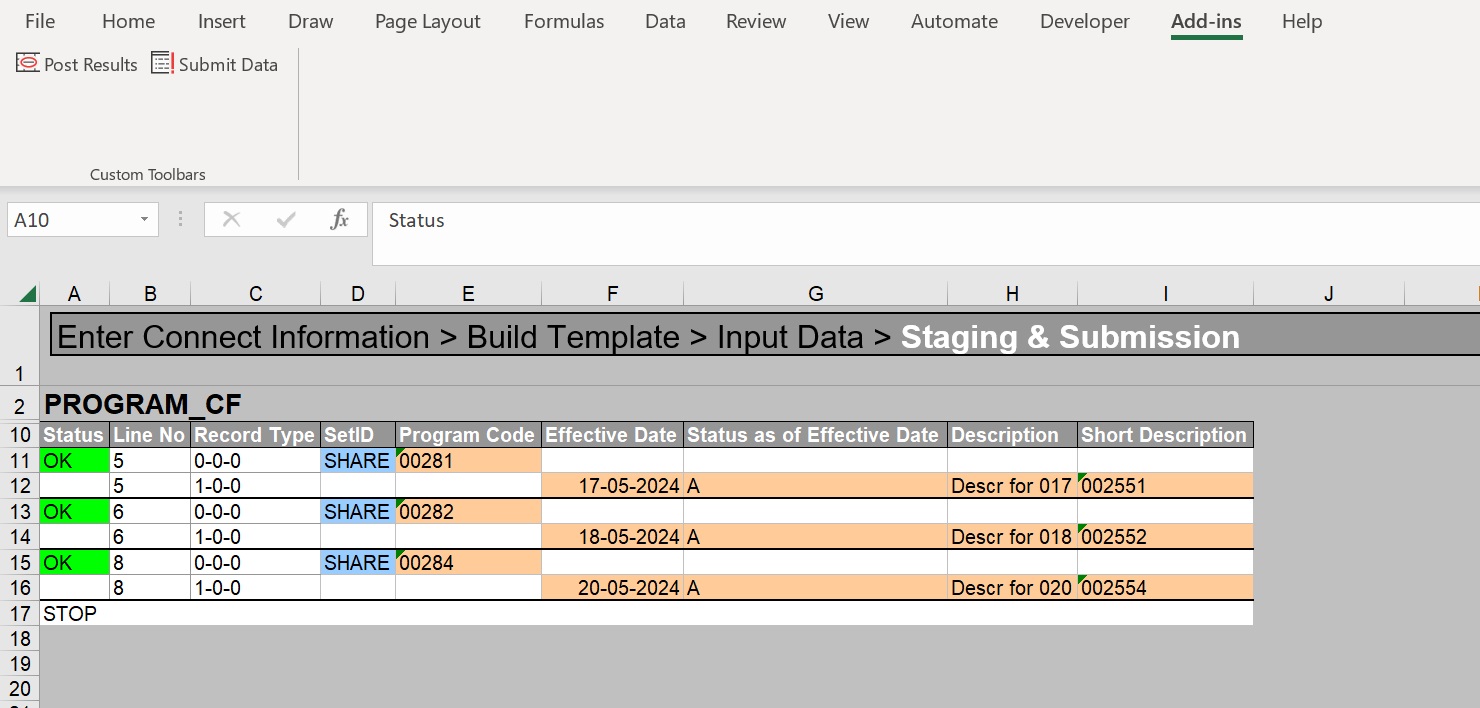Select the STOP cell
This screenshot has width=1480, height=708.
click(x=72, y=613)
